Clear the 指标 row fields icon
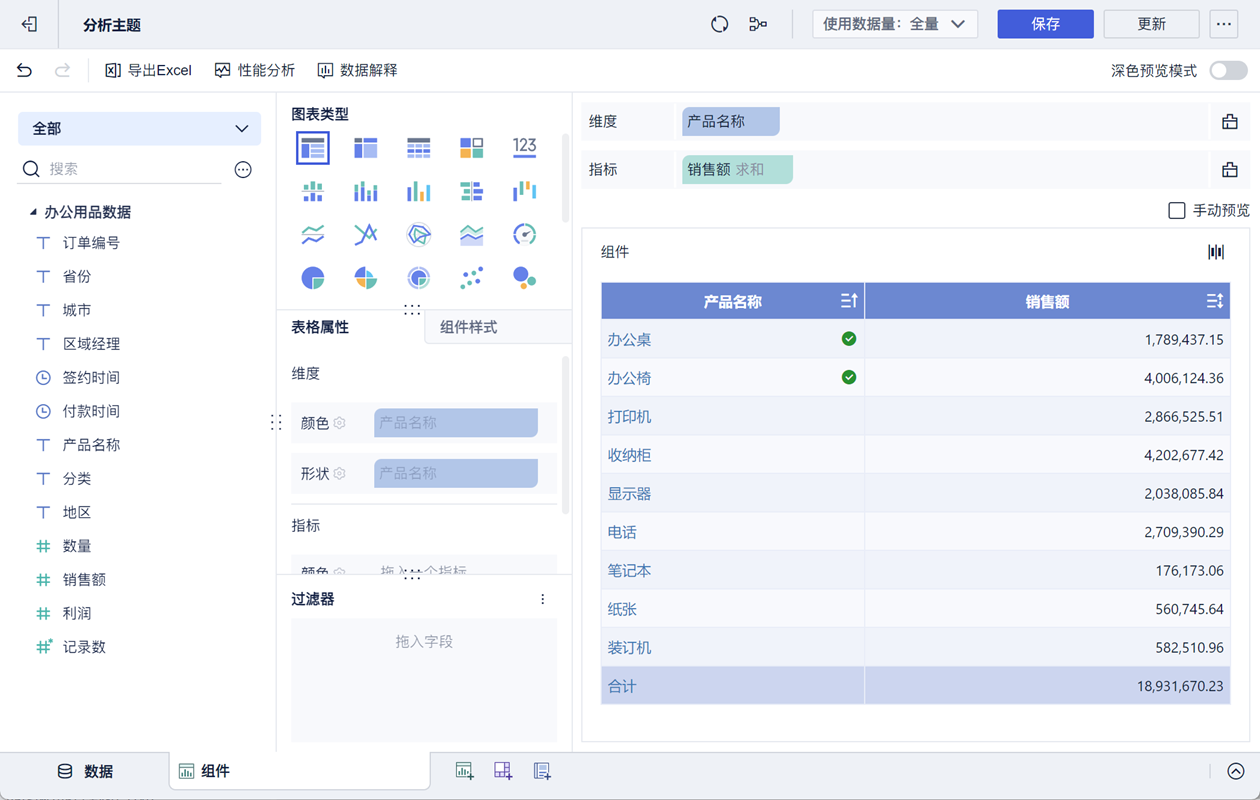 (x=1230, y=170)
